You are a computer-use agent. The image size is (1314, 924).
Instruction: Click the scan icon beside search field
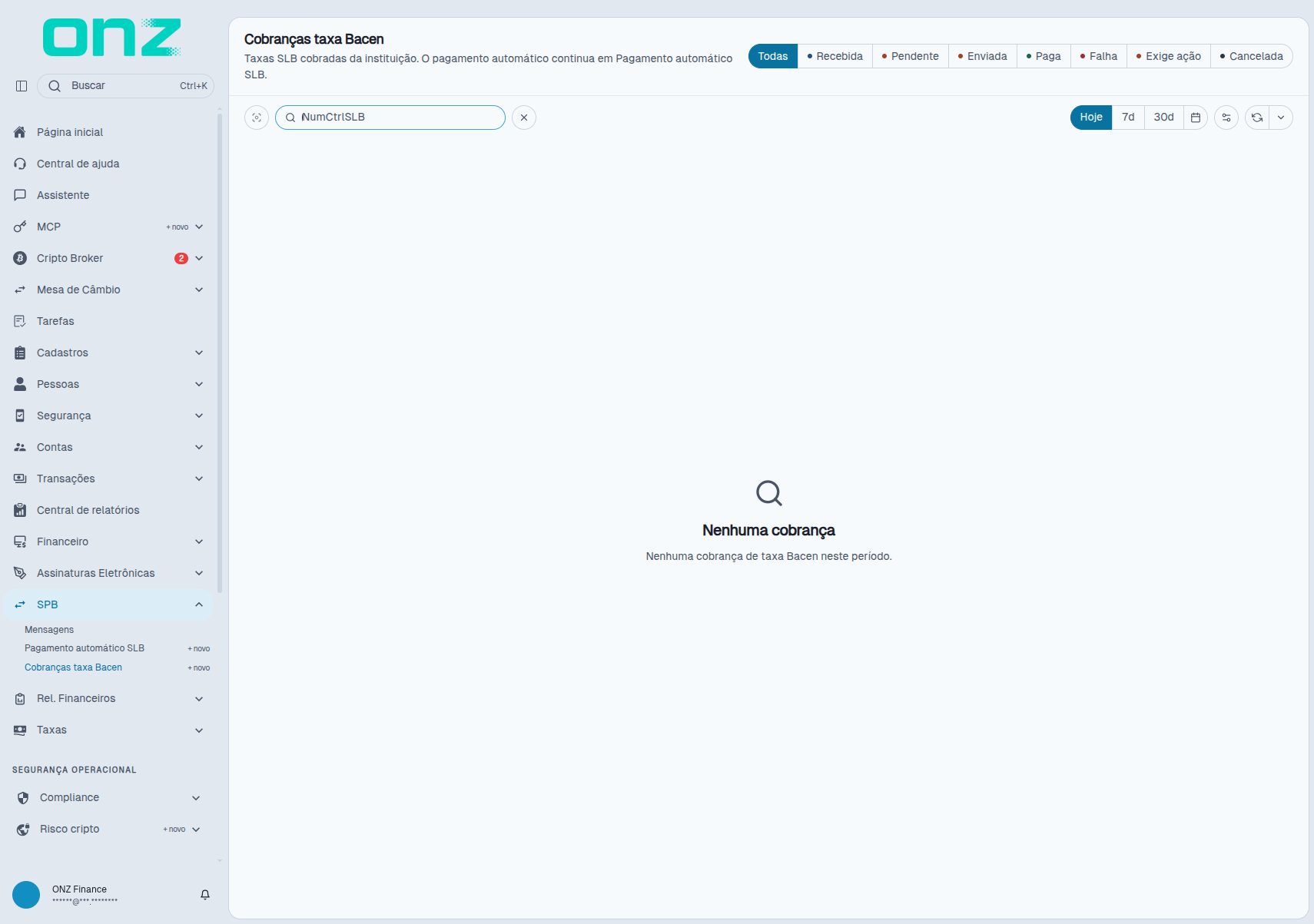[x=257, y=118]
